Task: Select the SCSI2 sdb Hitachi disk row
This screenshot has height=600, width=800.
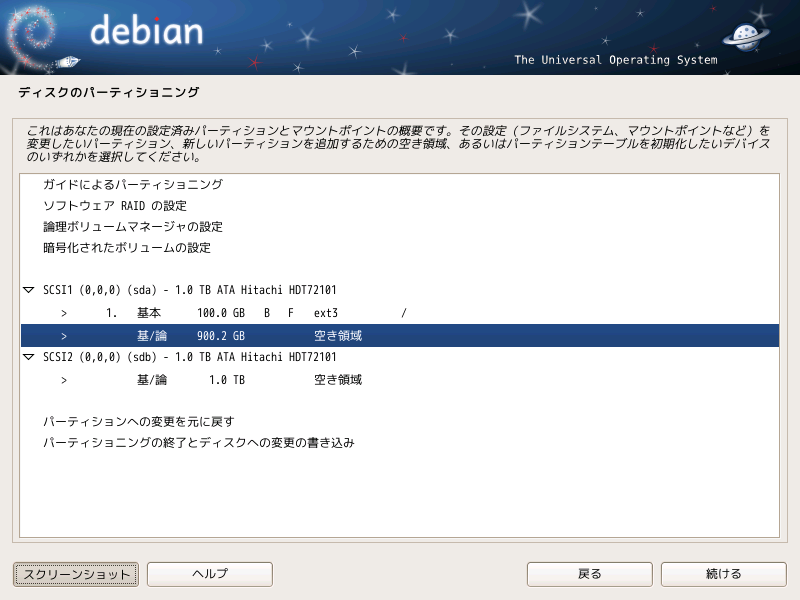Action: [x=399, y=357]
